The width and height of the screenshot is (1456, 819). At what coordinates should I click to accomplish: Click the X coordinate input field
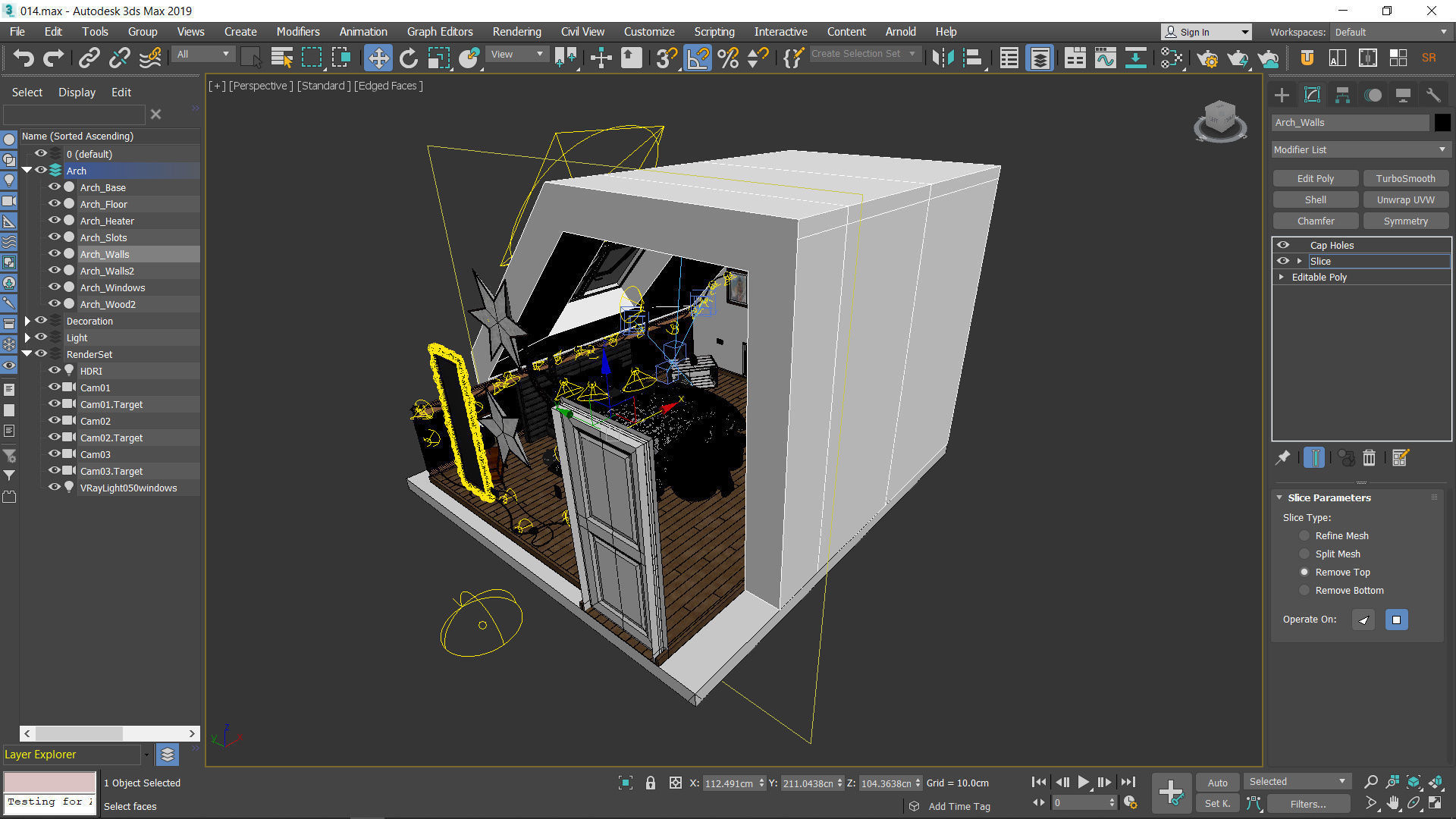(729, 783)
